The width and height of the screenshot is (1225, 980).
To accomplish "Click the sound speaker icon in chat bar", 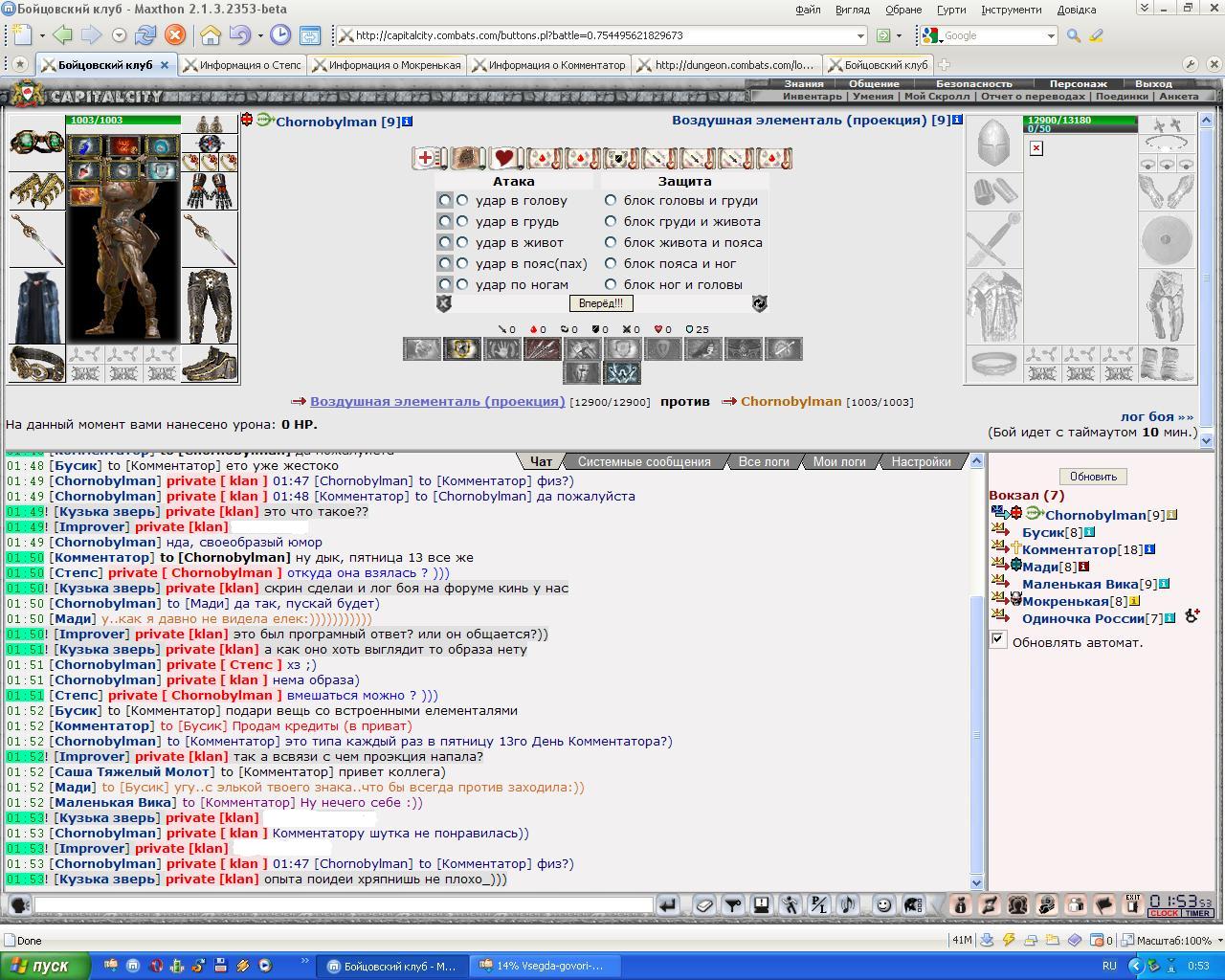I will point(847,904).
